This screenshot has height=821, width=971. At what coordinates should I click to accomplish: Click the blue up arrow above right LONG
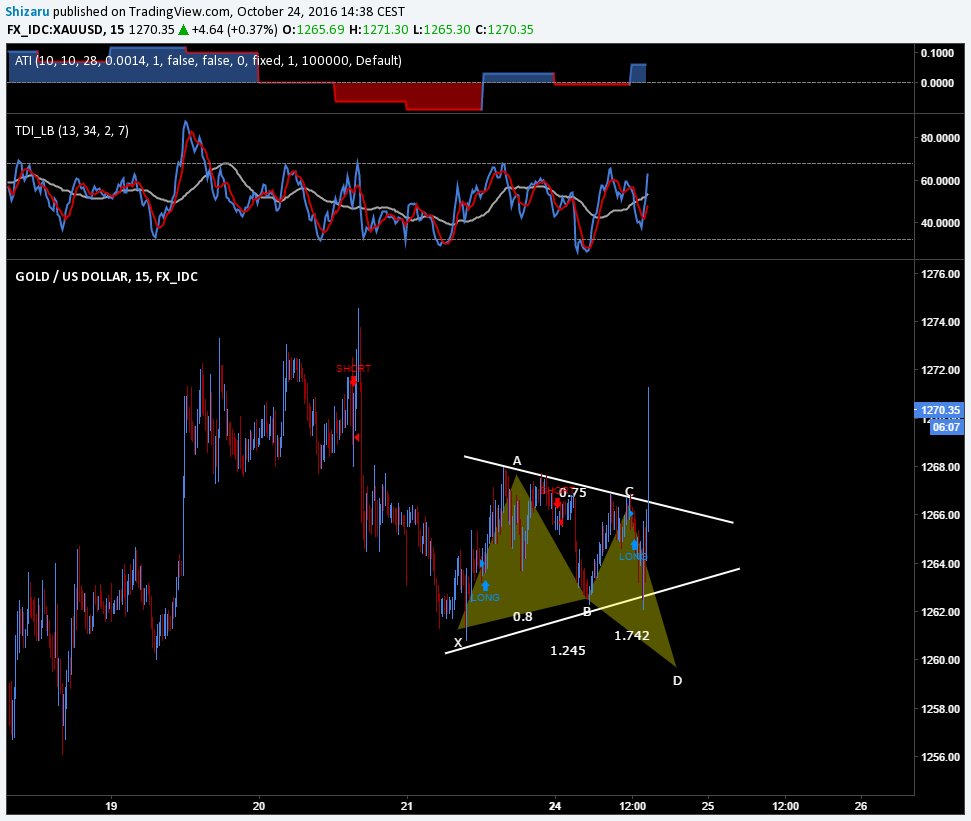(635, 544)
